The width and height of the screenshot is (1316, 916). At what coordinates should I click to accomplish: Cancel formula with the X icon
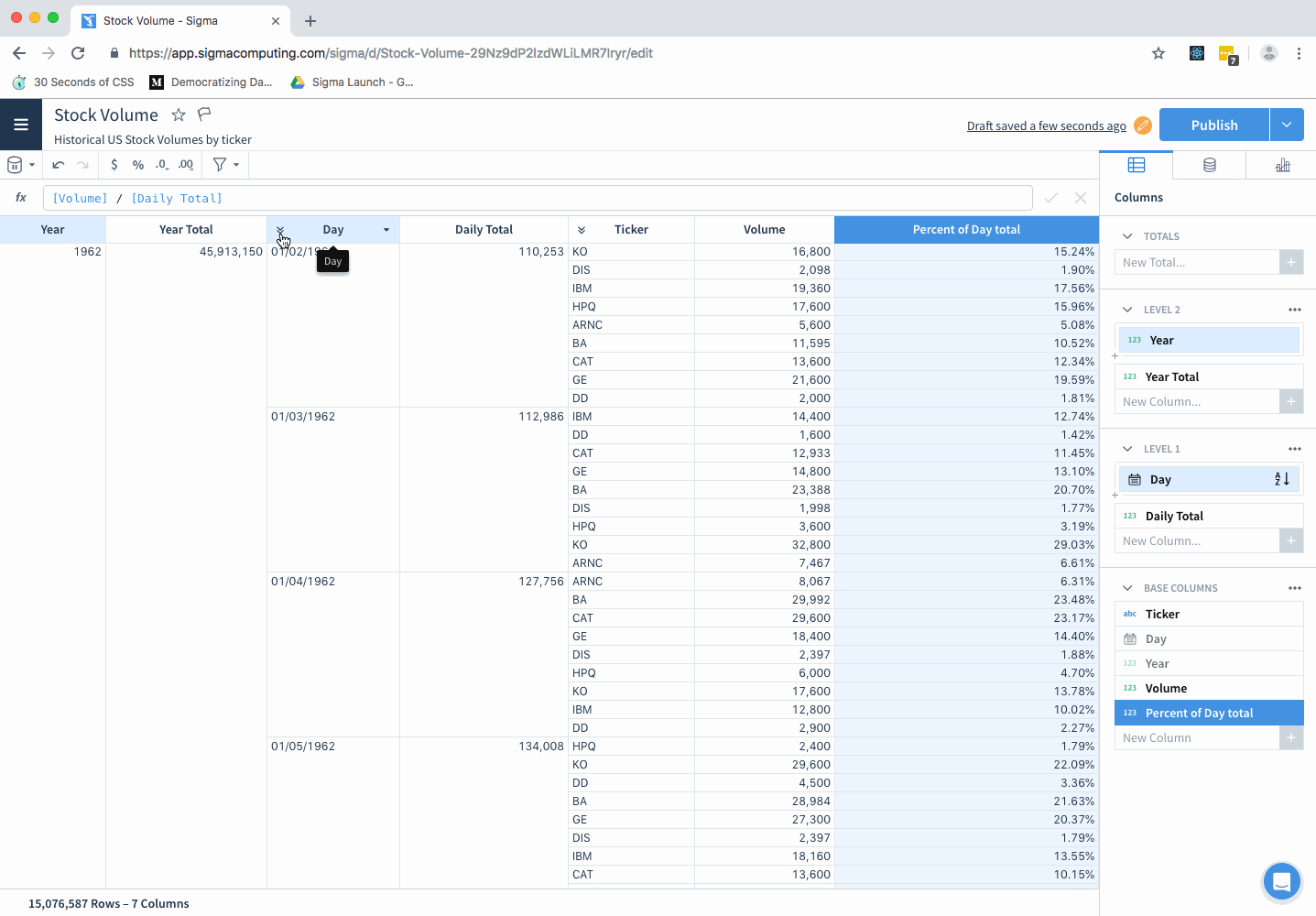[x=1081, y=198]
